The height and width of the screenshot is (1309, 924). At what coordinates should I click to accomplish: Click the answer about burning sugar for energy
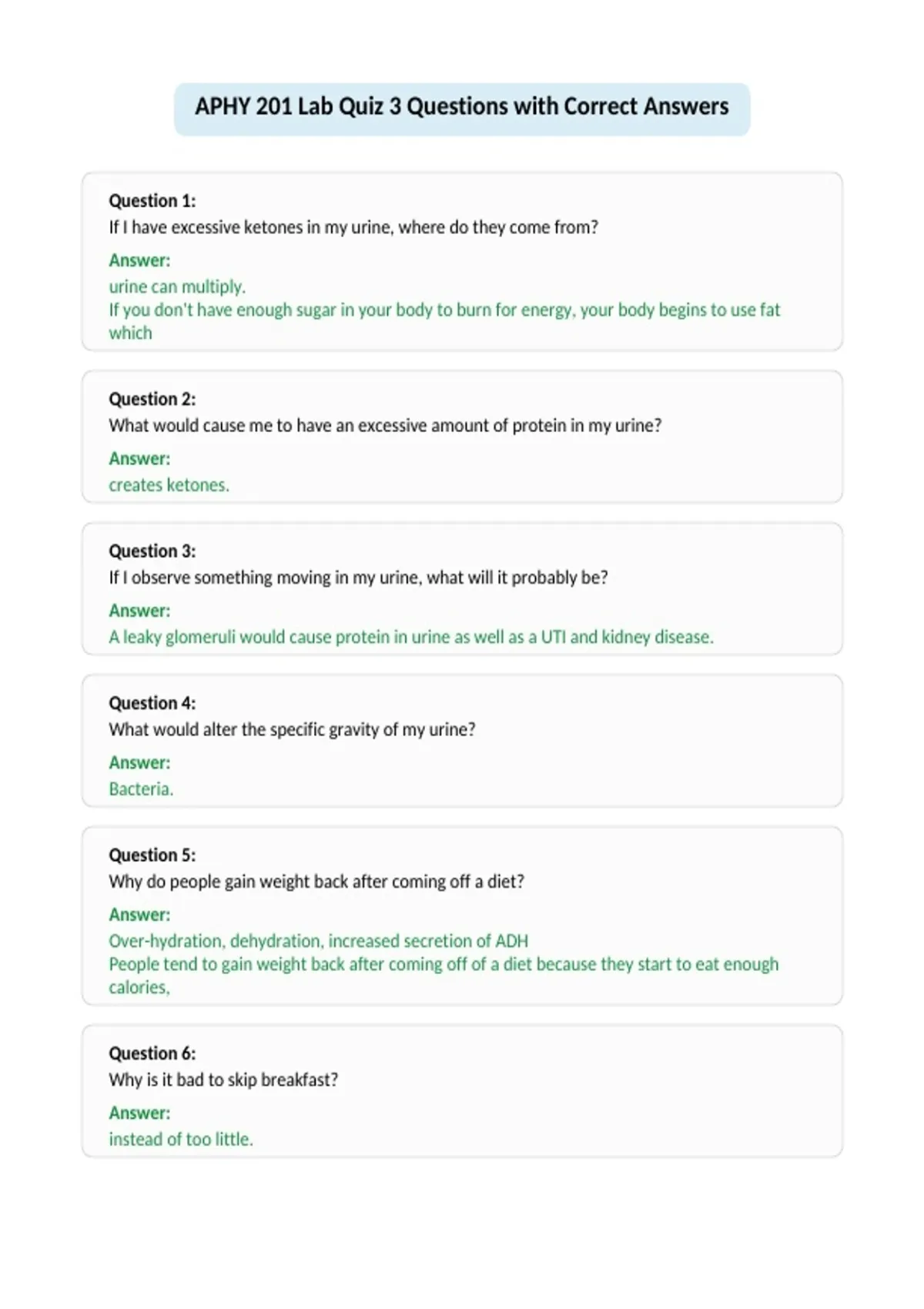[x=444, y=321]
